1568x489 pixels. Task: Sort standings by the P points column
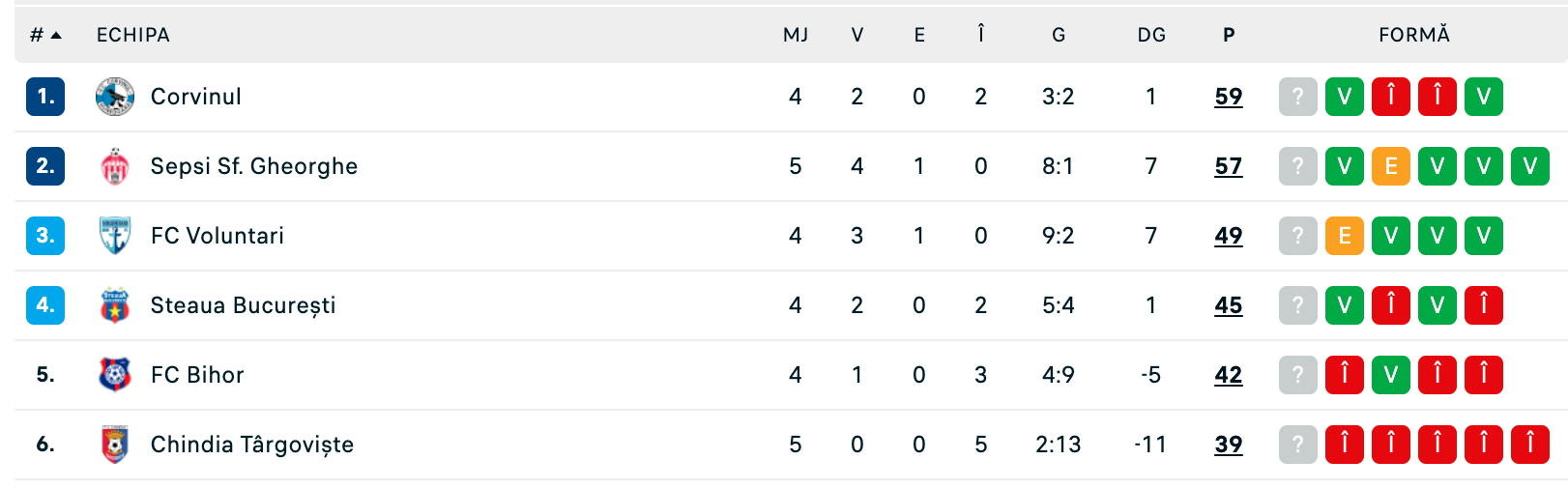point(1228,35)
